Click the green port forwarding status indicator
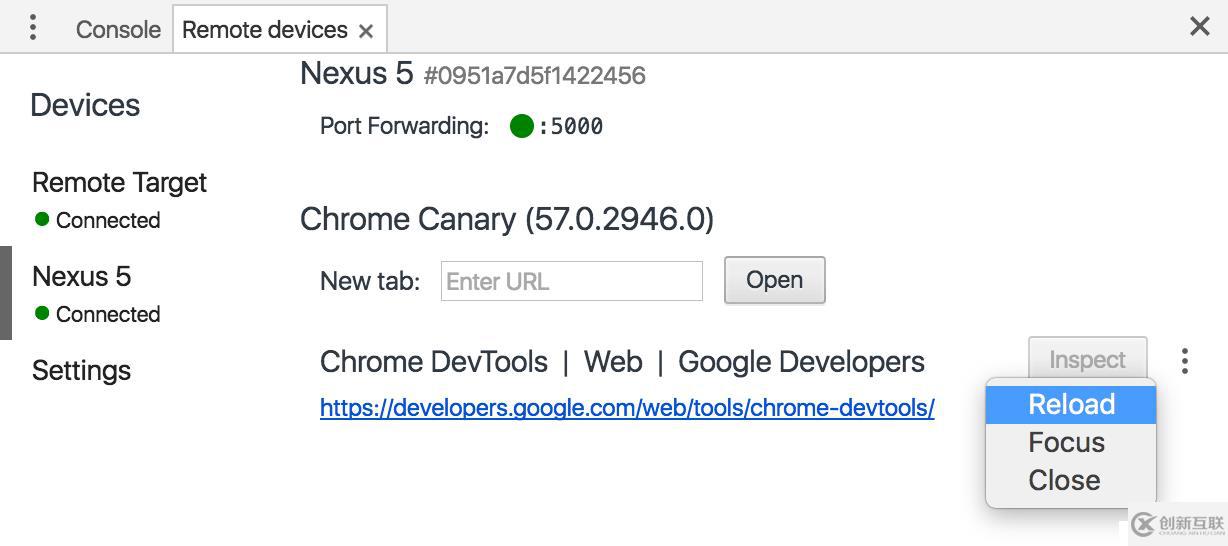1228x546 pixels. pyautogui.click(x=521, y=126)
